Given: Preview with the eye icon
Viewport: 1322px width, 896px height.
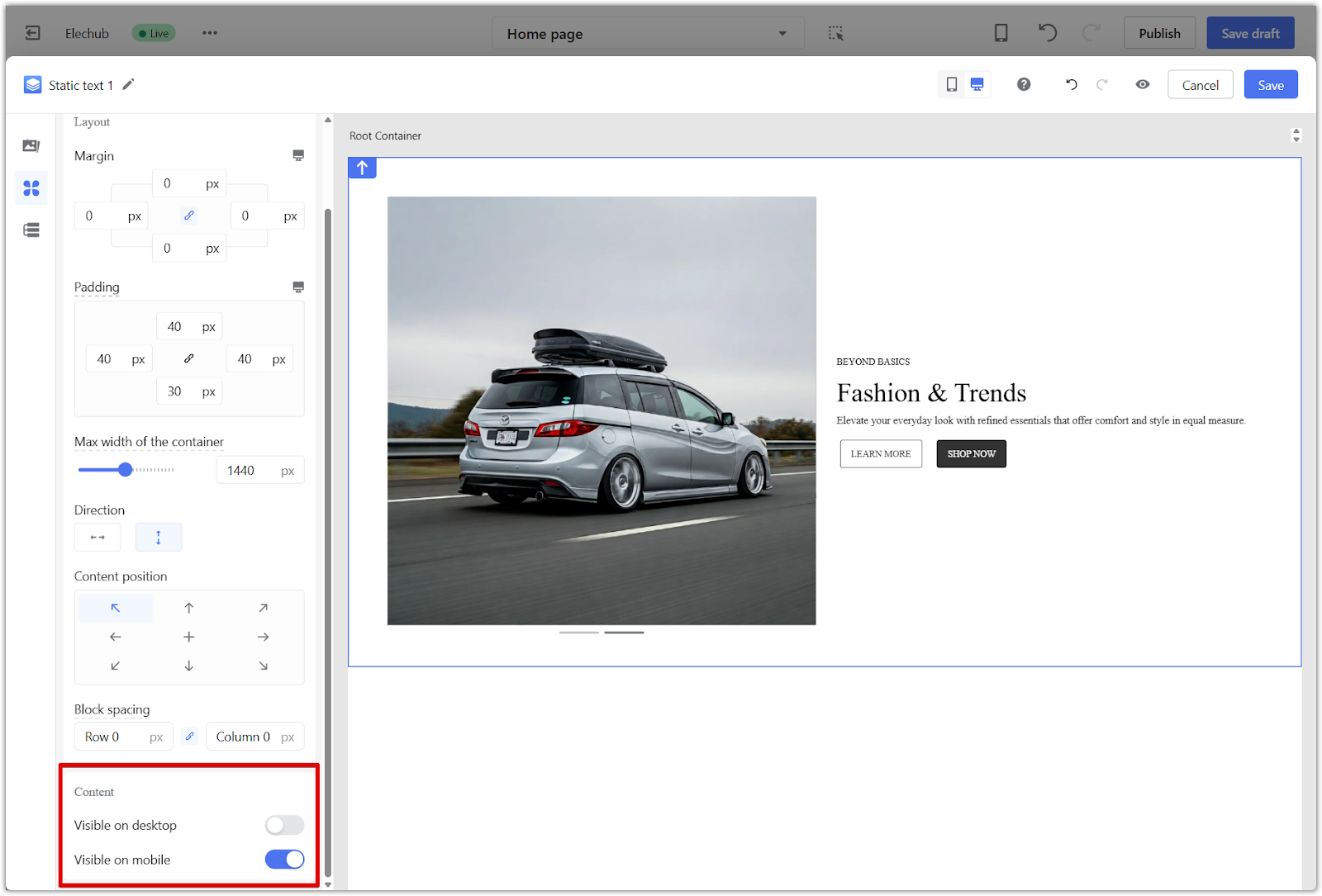Looking at the screenshot, I should coord(1143,84).
